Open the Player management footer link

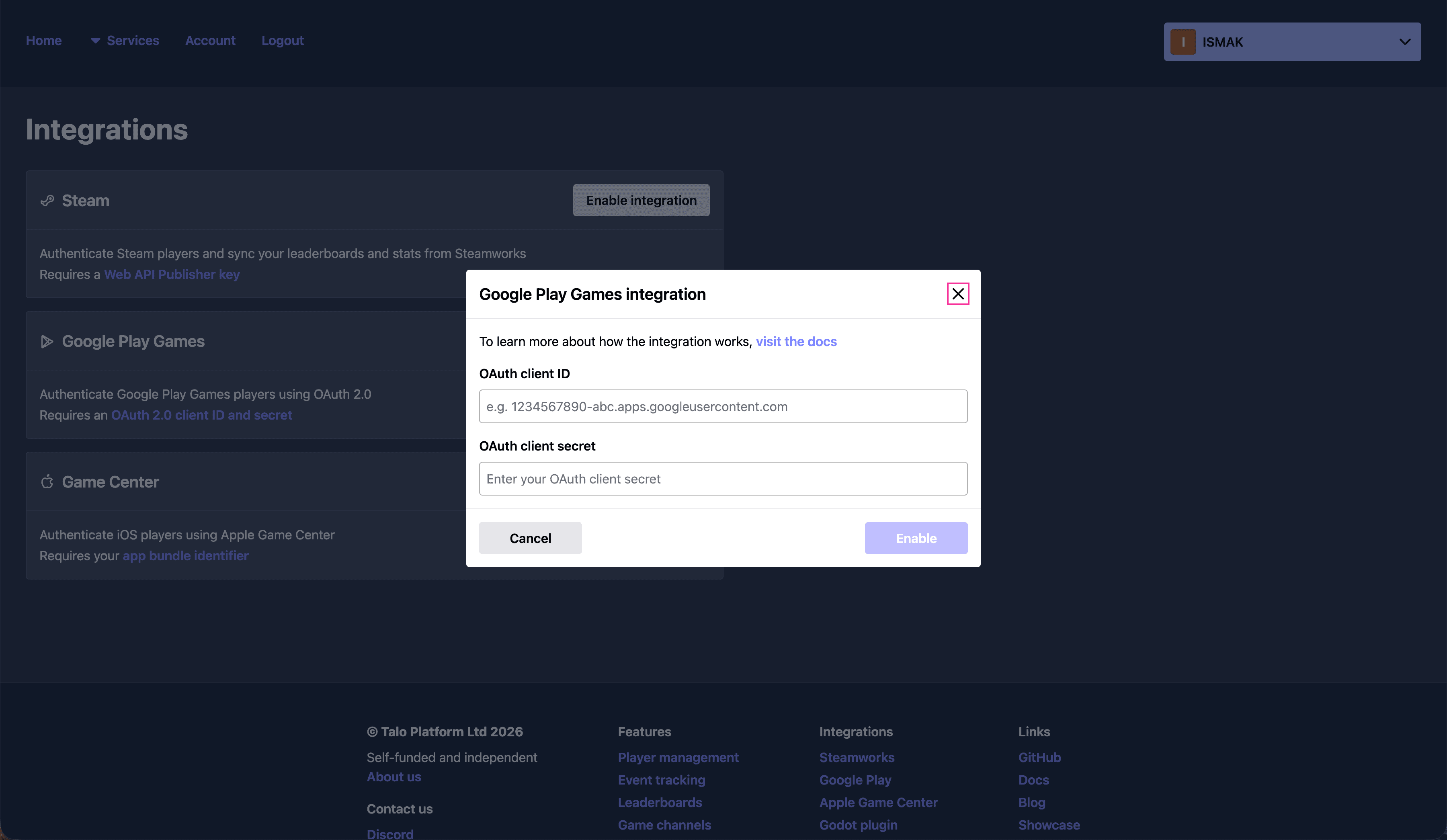pyautogui.click(x=678, y=757)
